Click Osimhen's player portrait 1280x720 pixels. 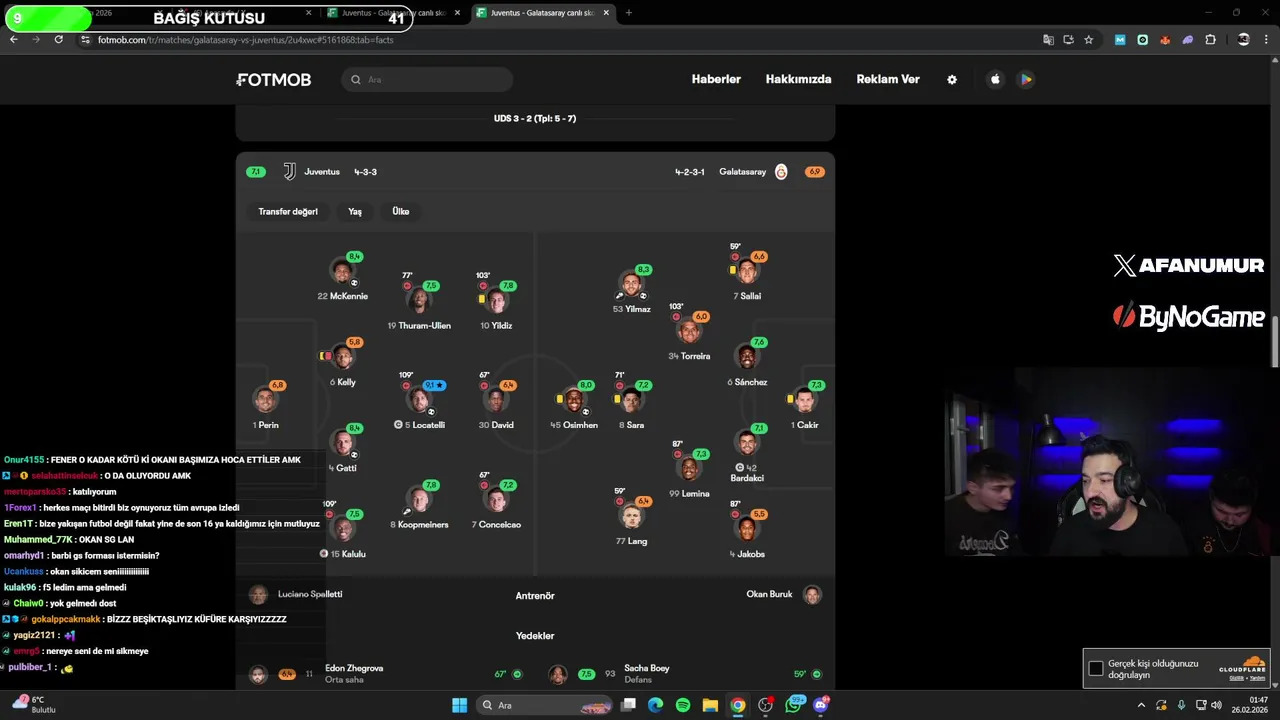[574, 401]
